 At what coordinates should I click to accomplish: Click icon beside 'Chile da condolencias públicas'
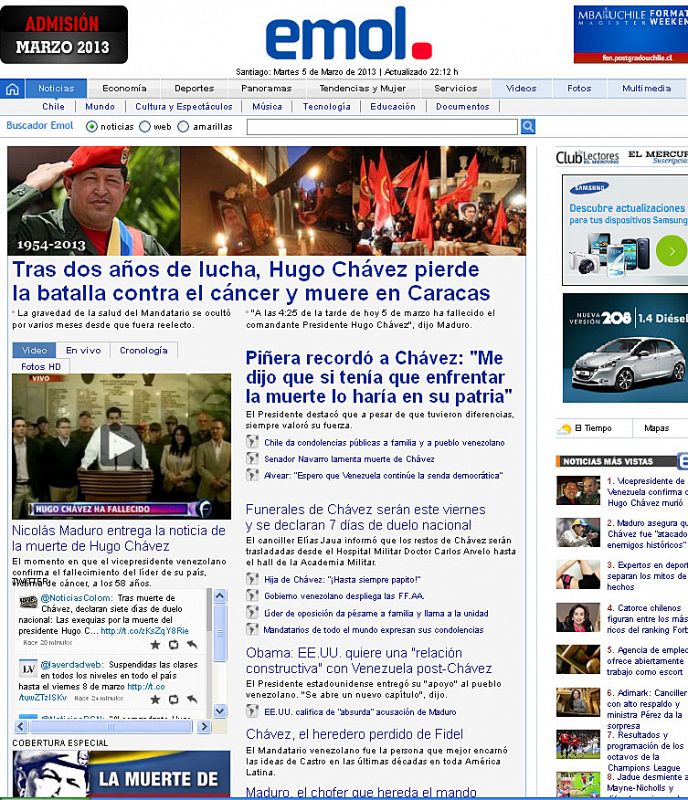pos(252,441)
